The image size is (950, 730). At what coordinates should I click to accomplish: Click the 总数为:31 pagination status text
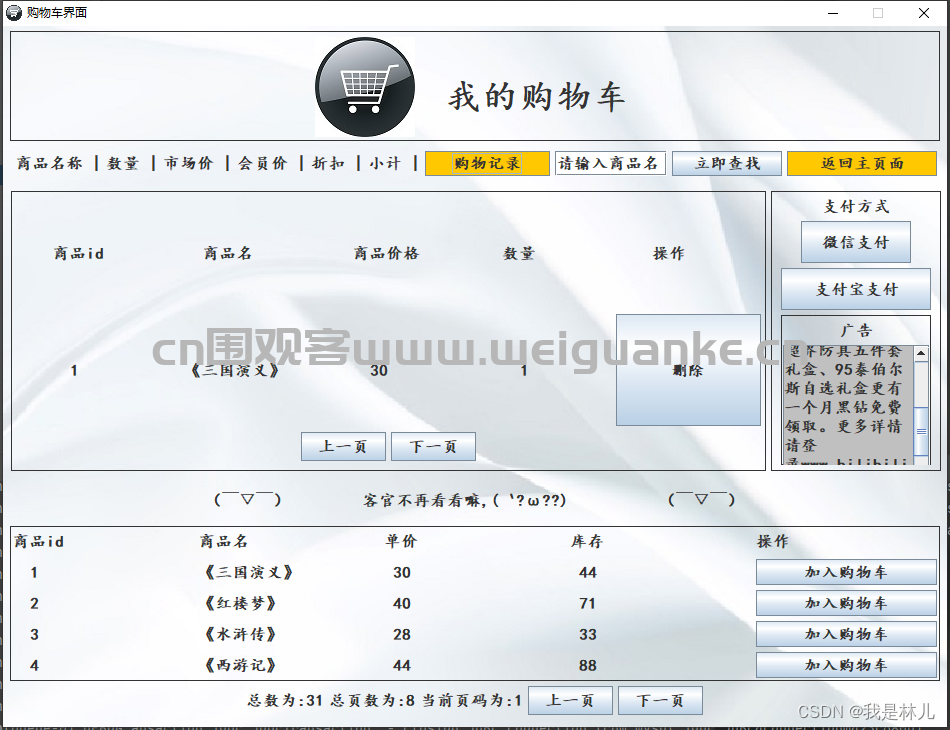(285, 701)
